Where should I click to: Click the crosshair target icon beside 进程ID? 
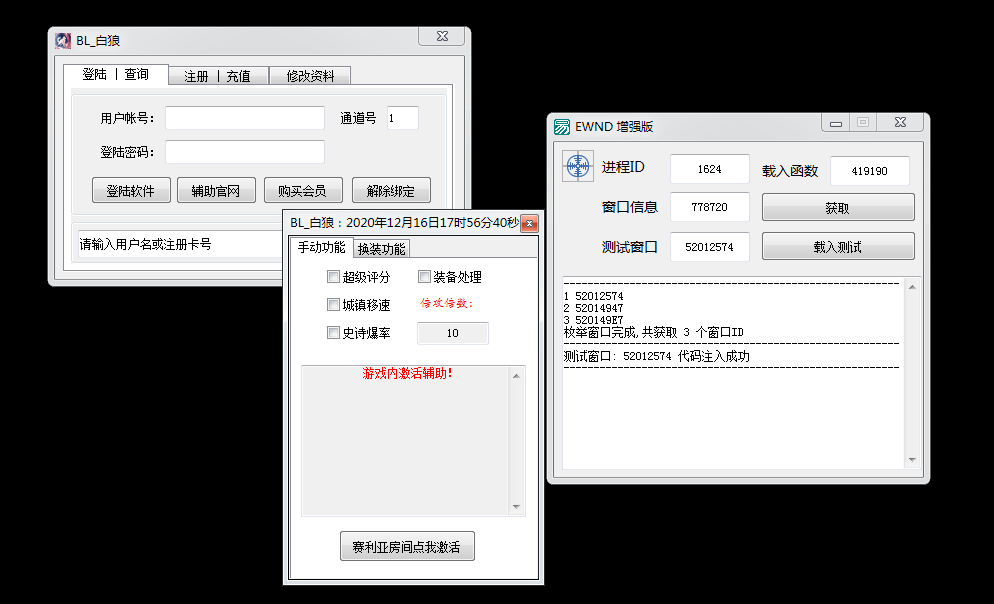578,167
